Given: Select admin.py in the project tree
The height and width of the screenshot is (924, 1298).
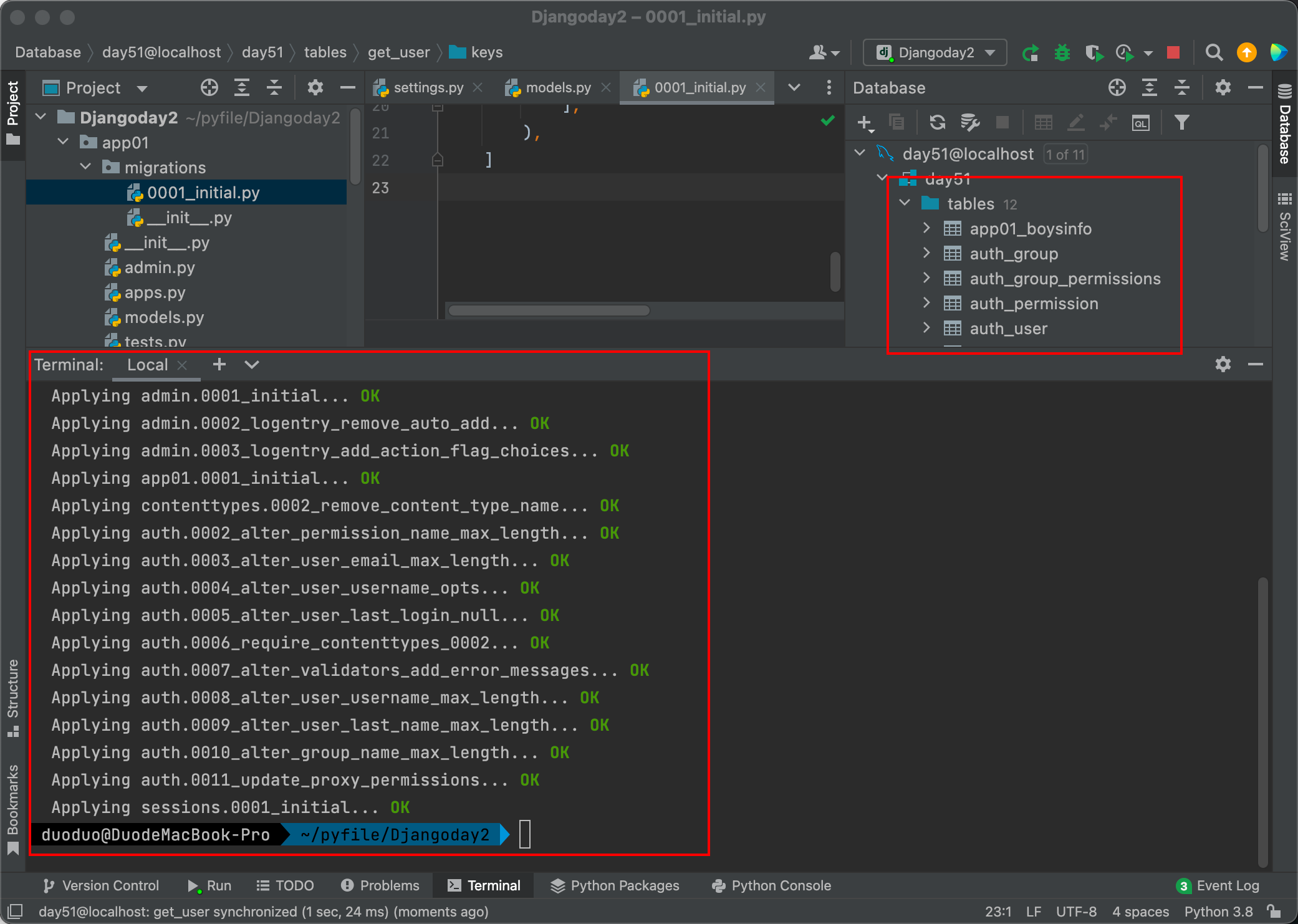Looking at the screenshot, I should click(x=160, y=267).
